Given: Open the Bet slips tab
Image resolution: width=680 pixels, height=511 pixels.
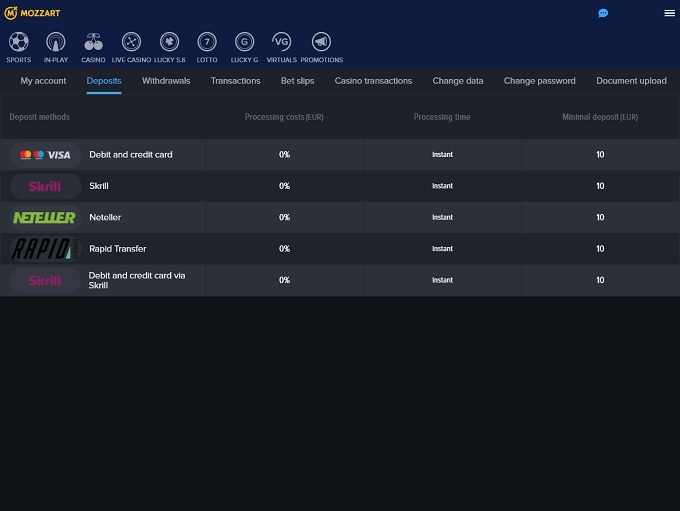Looking at the screenshot, I should (297, 81).
